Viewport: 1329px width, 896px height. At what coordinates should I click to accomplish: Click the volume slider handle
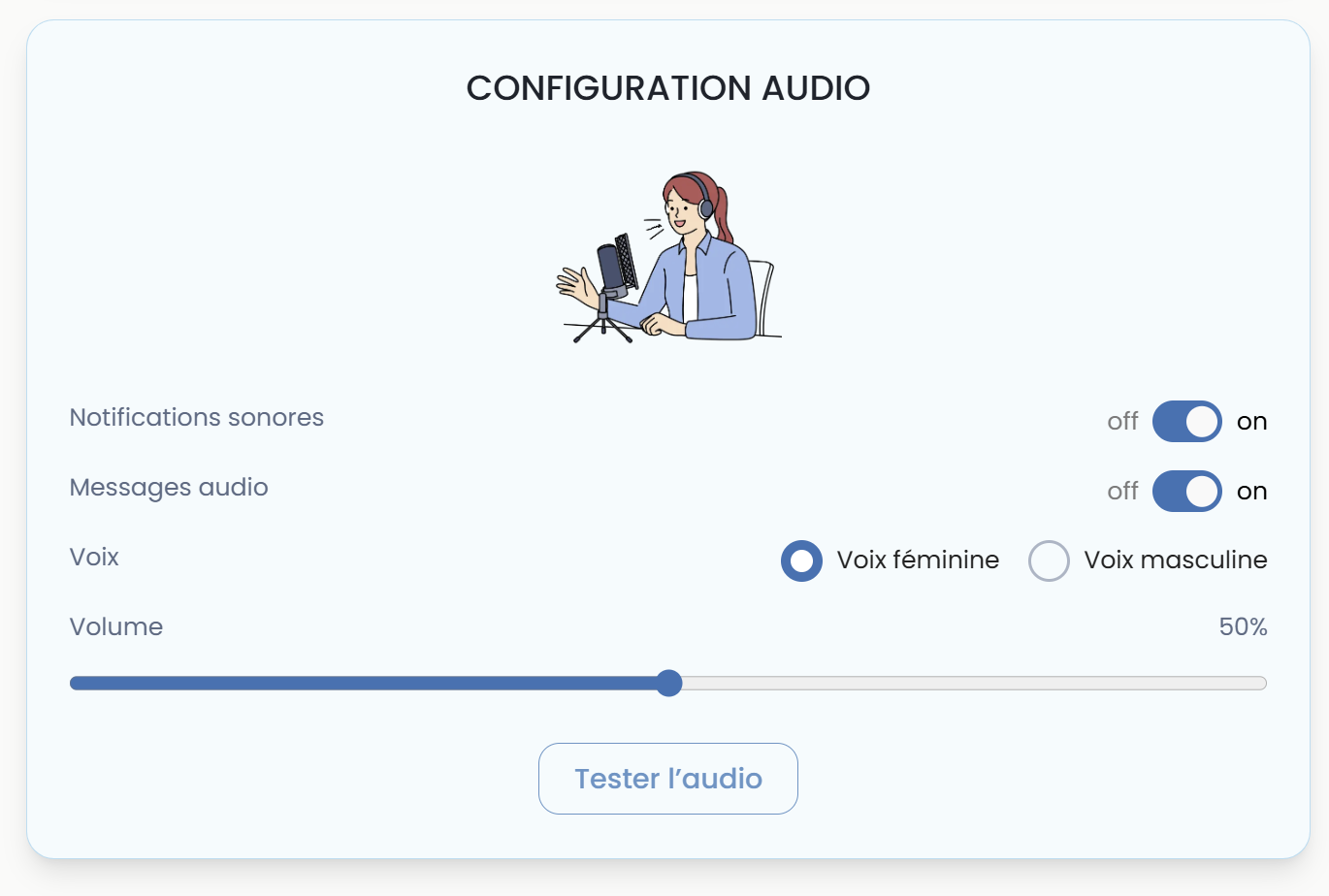(x=668, y=684)
